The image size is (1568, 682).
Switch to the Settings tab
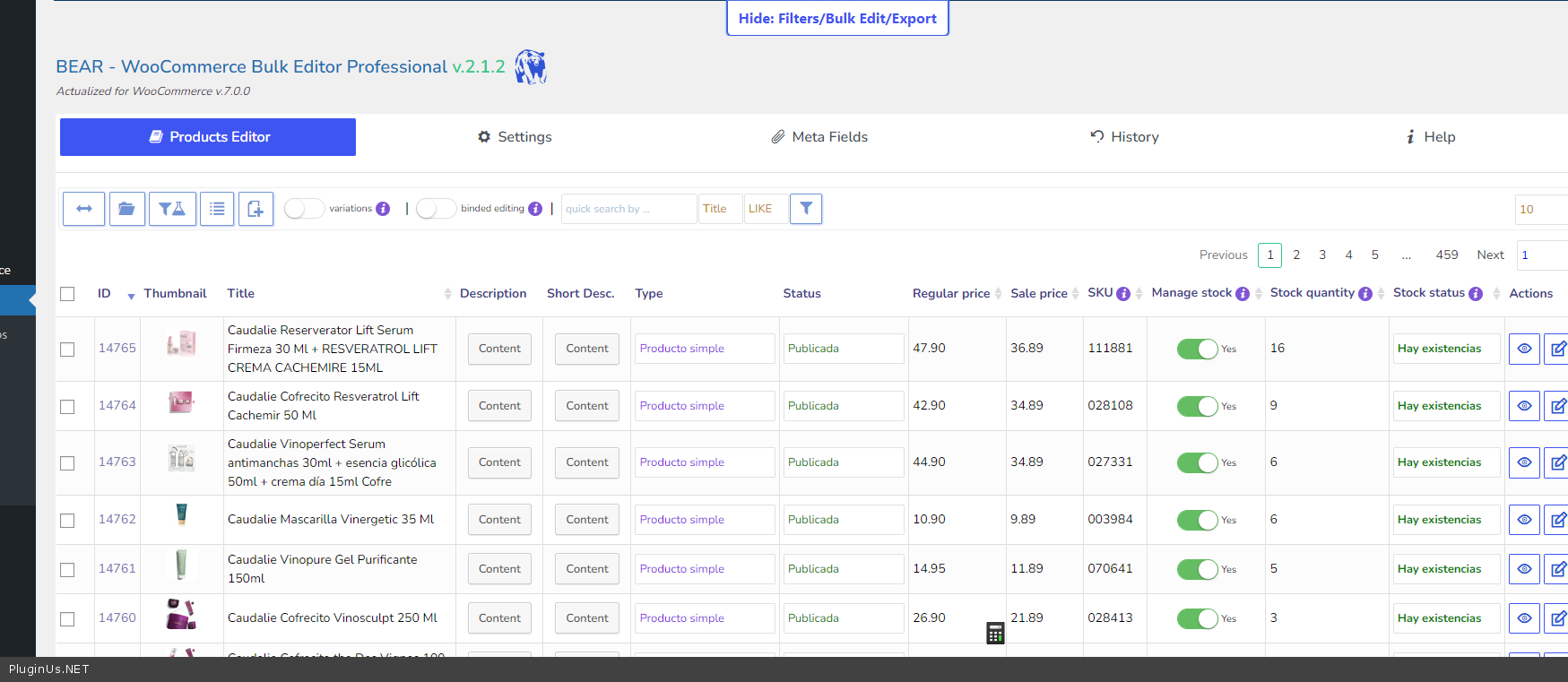(x=515, y=137)
